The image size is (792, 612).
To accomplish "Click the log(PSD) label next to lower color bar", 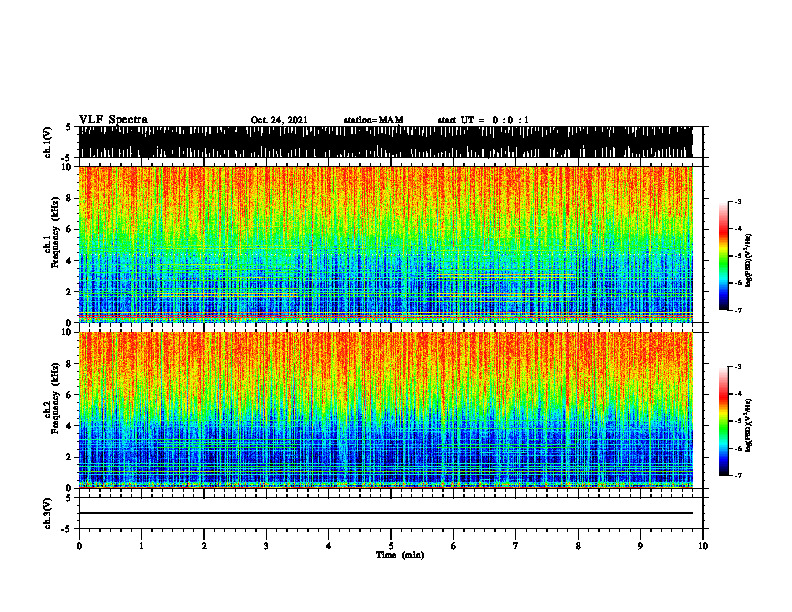I will [749, 425].
